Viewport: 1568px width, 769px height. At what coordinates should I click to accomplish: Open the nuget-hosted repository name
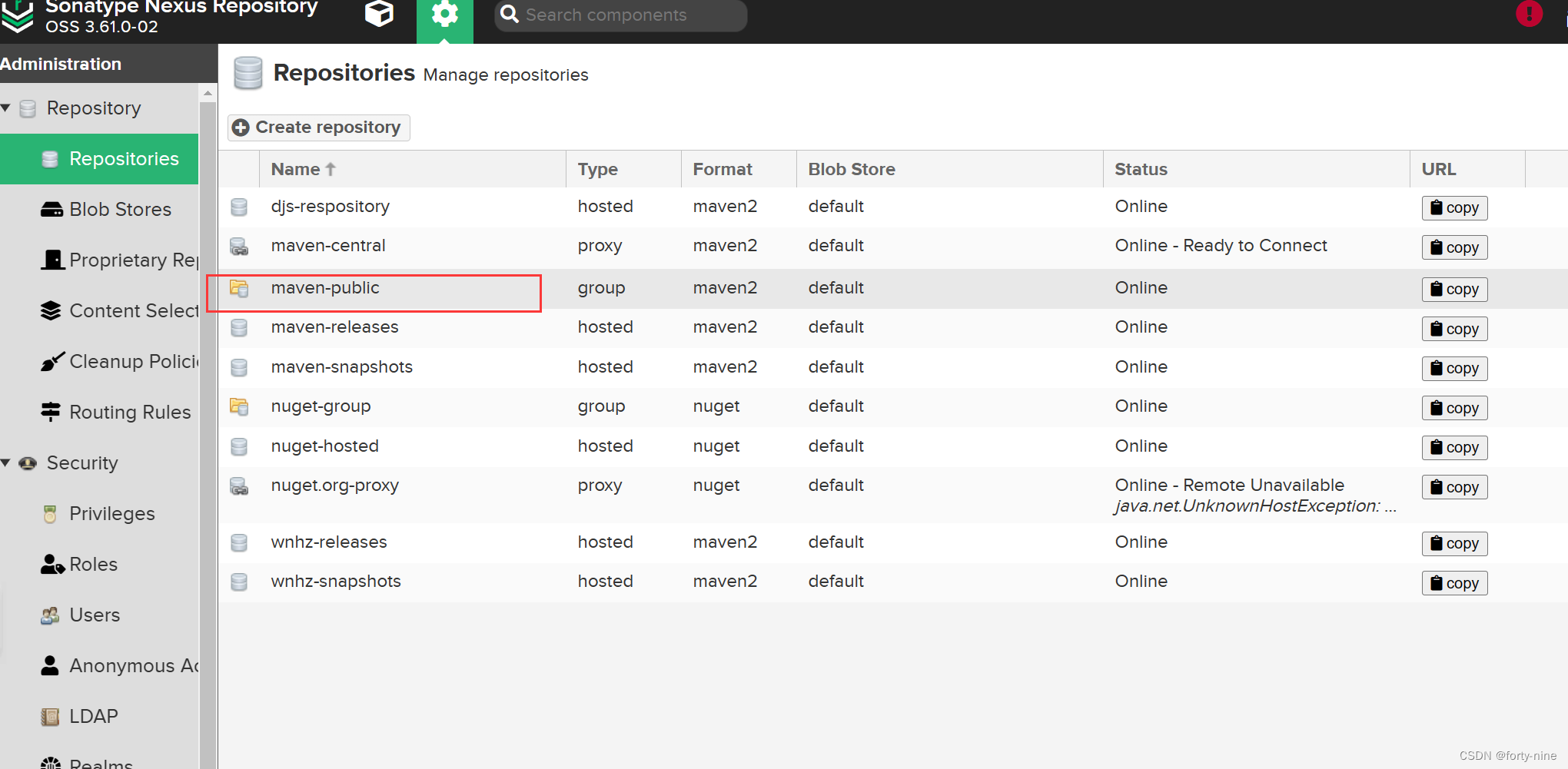[325, 446]
